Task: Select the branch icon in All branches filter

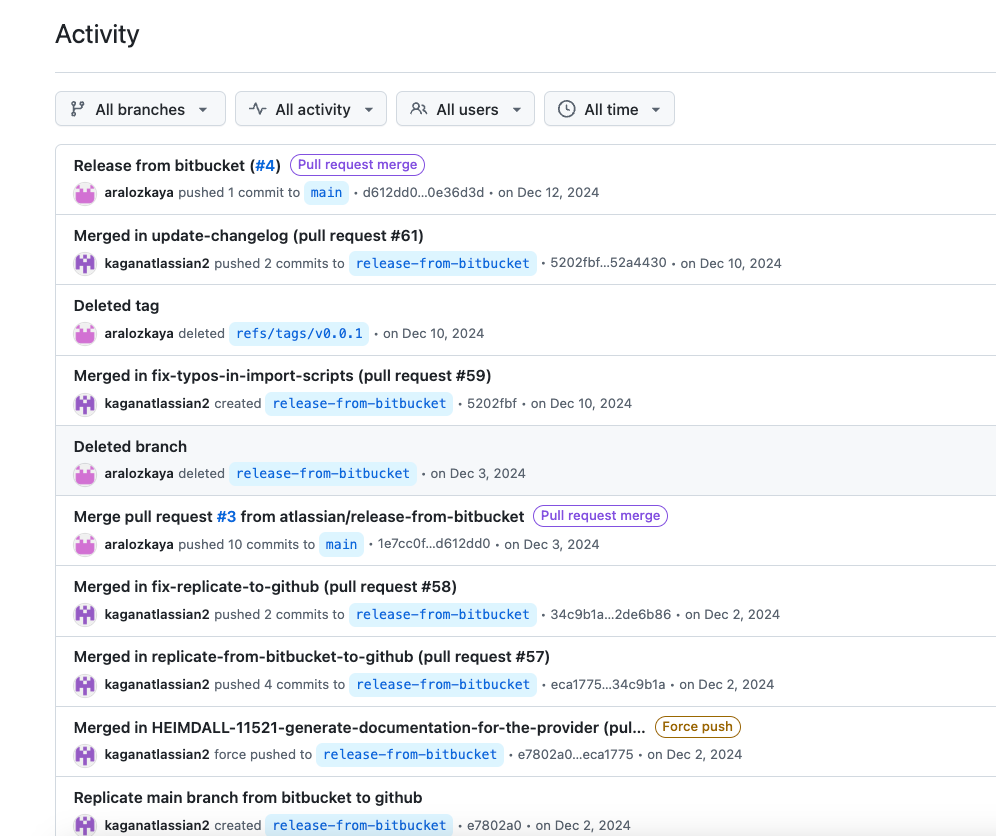Action: click(78, 108)
